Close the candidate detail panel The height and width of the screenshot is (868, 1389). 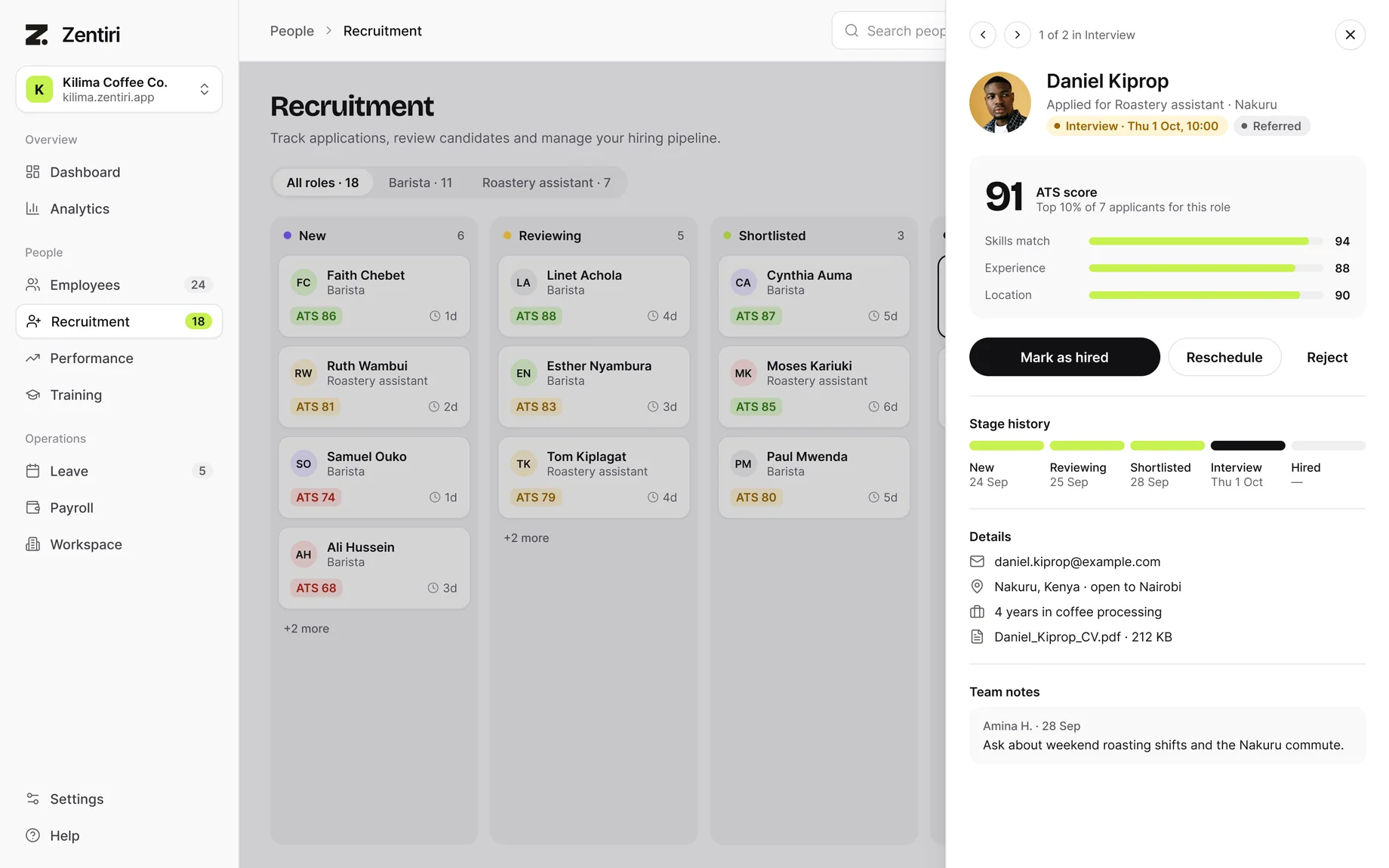[1351, 35]
